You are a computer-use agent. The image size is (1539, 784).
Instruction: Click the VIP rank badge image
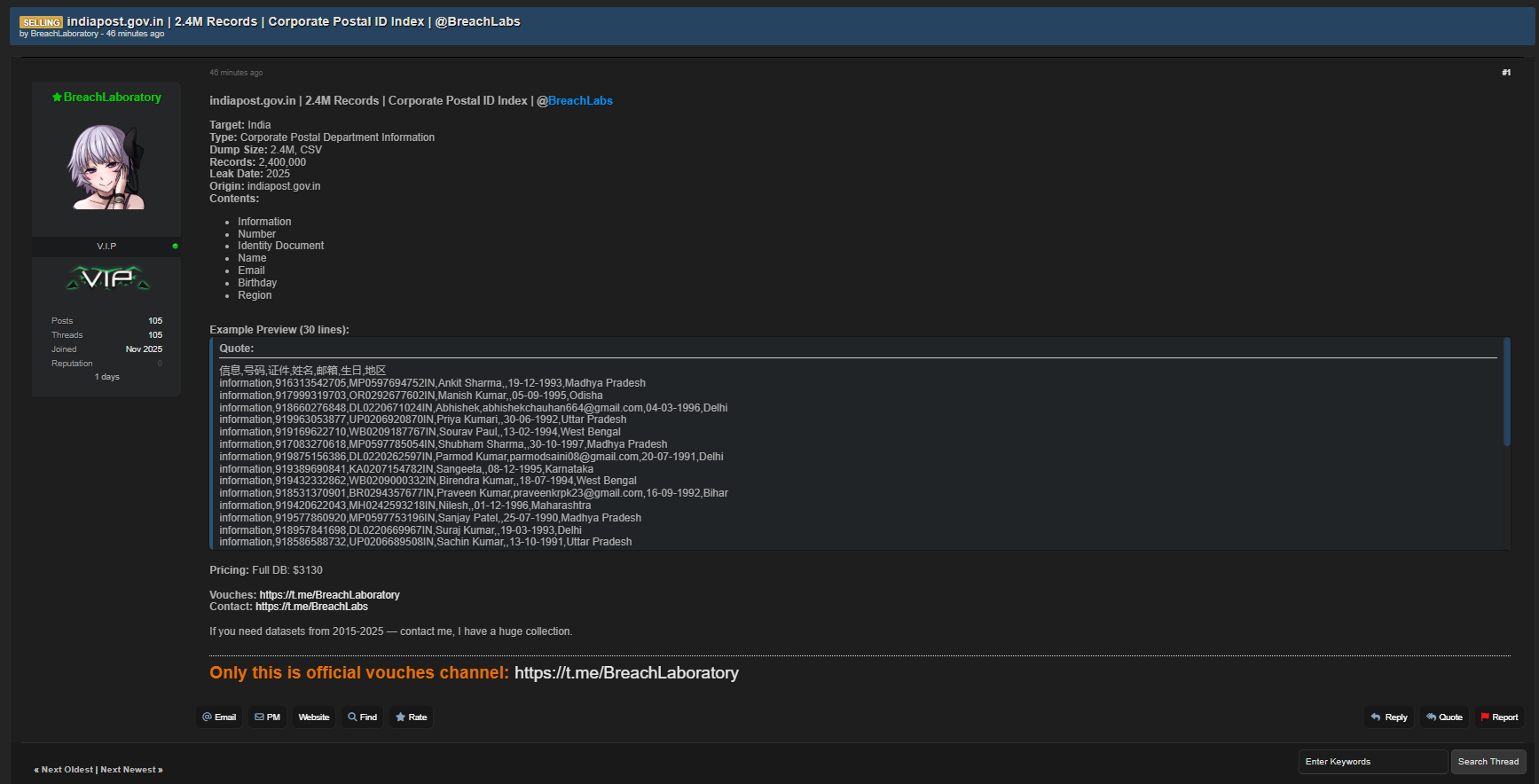pos(107,279)
